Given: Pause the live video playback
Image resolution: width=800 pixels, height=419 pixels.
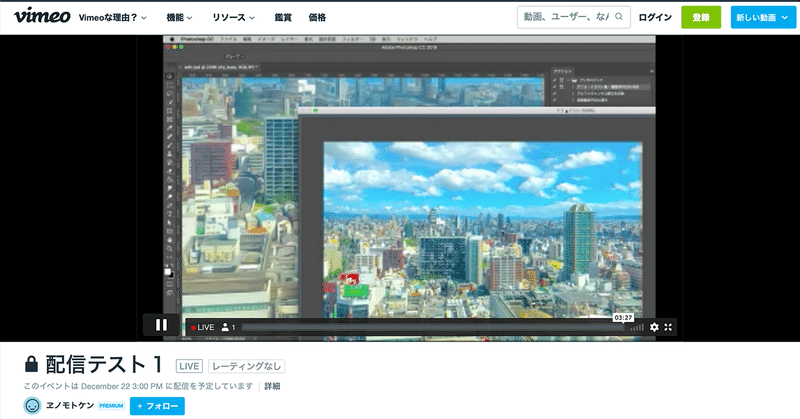Looking at the screenshot, I should pyautogui.click(x=161, y=325).
